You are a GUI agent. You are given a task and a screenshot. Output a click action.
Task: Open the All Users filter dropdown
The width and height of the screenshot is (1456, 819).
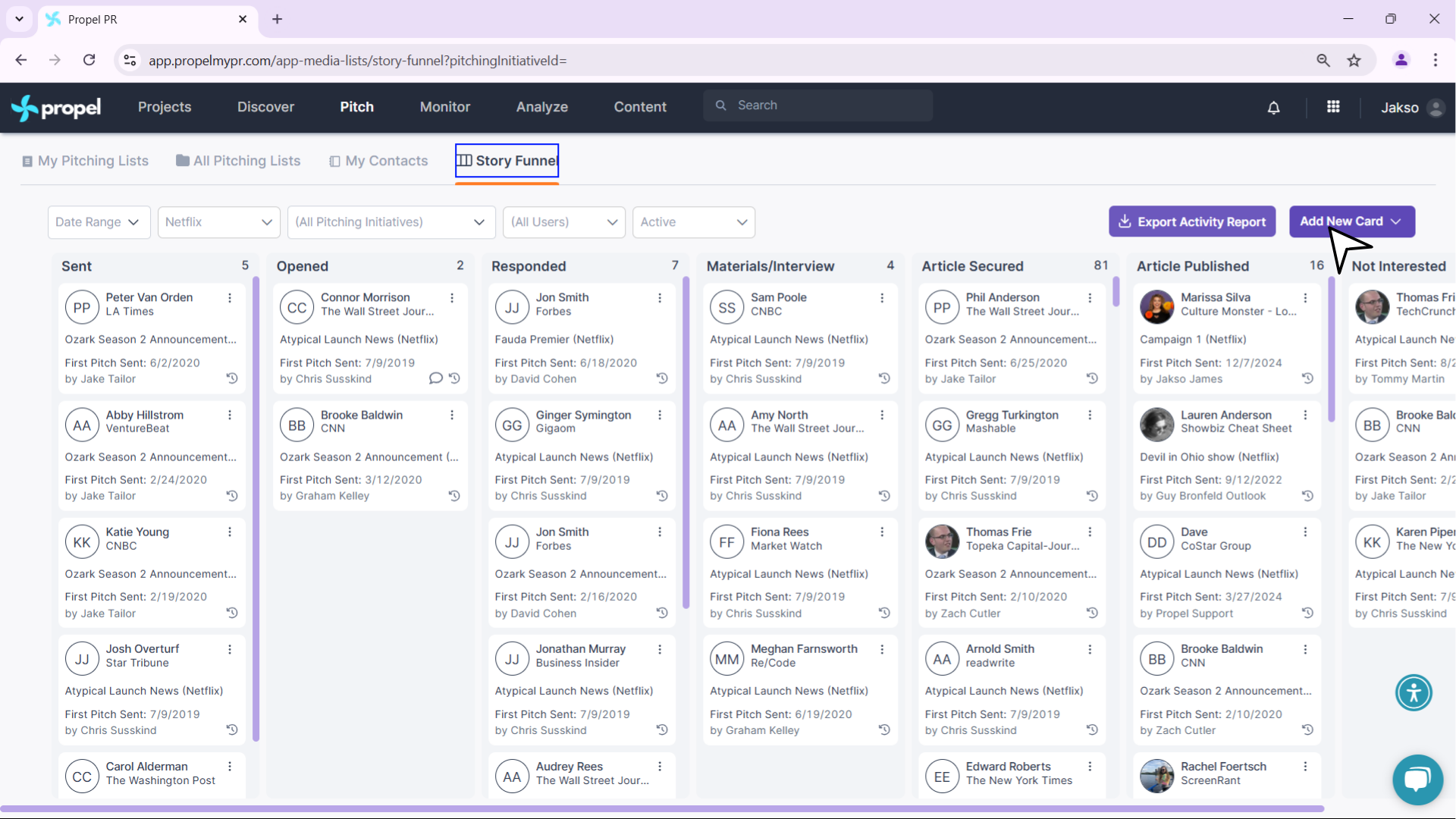[564, 222]
